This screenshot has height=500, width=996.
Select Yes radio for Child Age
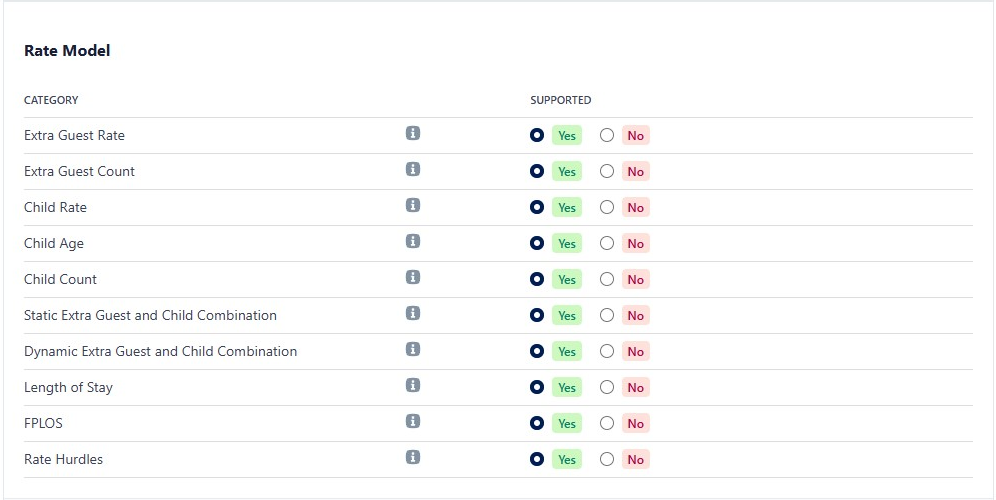pyautogui.click(x=537, y=243)
